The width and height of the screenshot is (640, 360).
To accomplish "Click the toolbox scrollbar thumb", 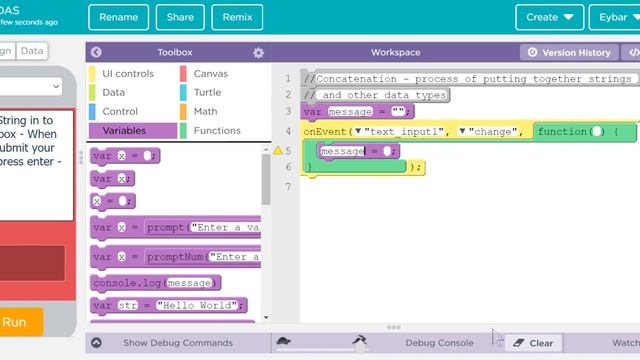I will (266, 179).
